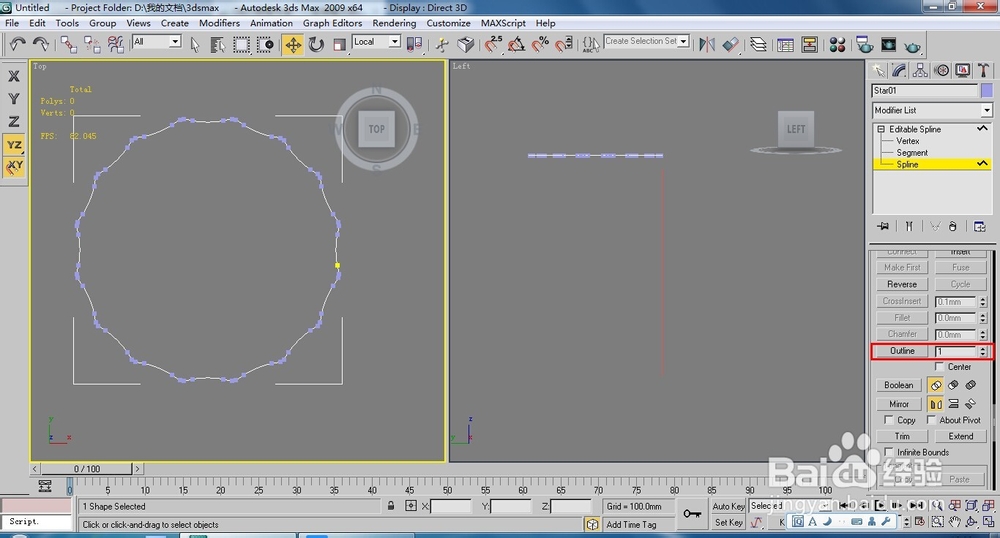The width and height of the screenshot is (1000, 538).
Task: Enable the About Pivot checkbox
Action: tap(931, 420)
